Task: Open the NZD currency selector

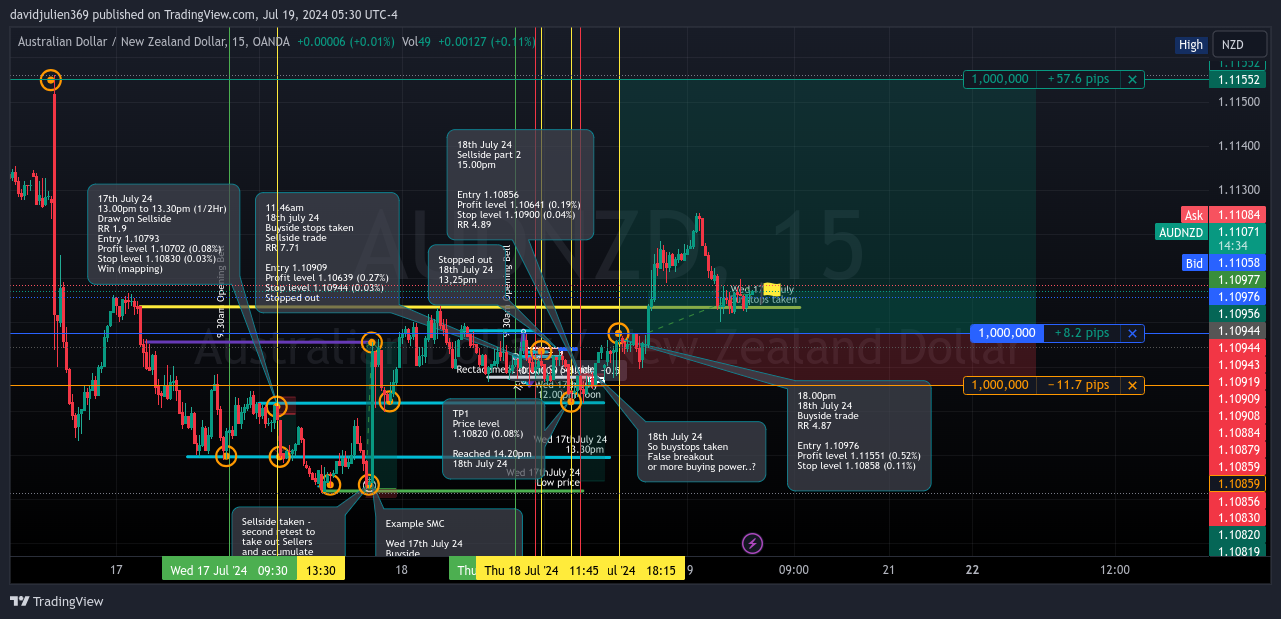Action: pos(1238,44)
